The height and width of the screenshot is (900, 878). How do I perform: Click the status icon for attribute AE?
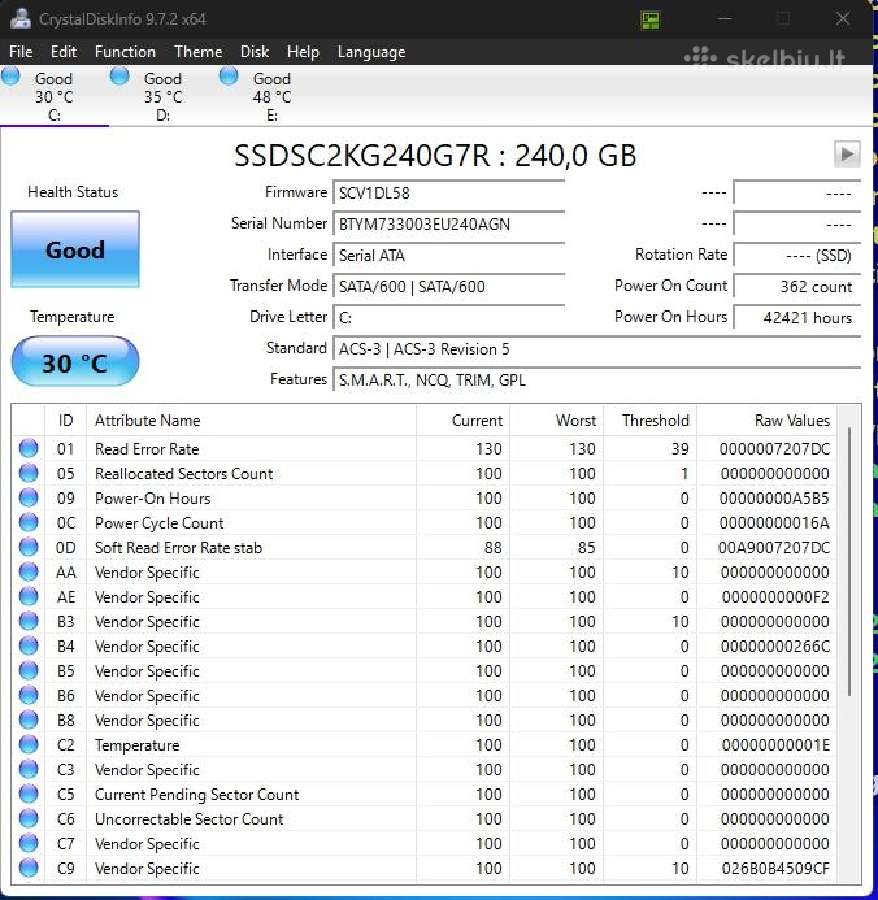(x=28, y=596)
